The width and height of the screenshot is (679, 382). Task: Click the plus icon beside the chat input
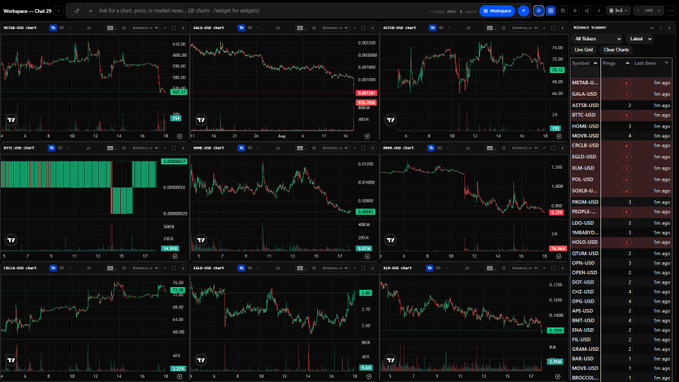point(90,11)
